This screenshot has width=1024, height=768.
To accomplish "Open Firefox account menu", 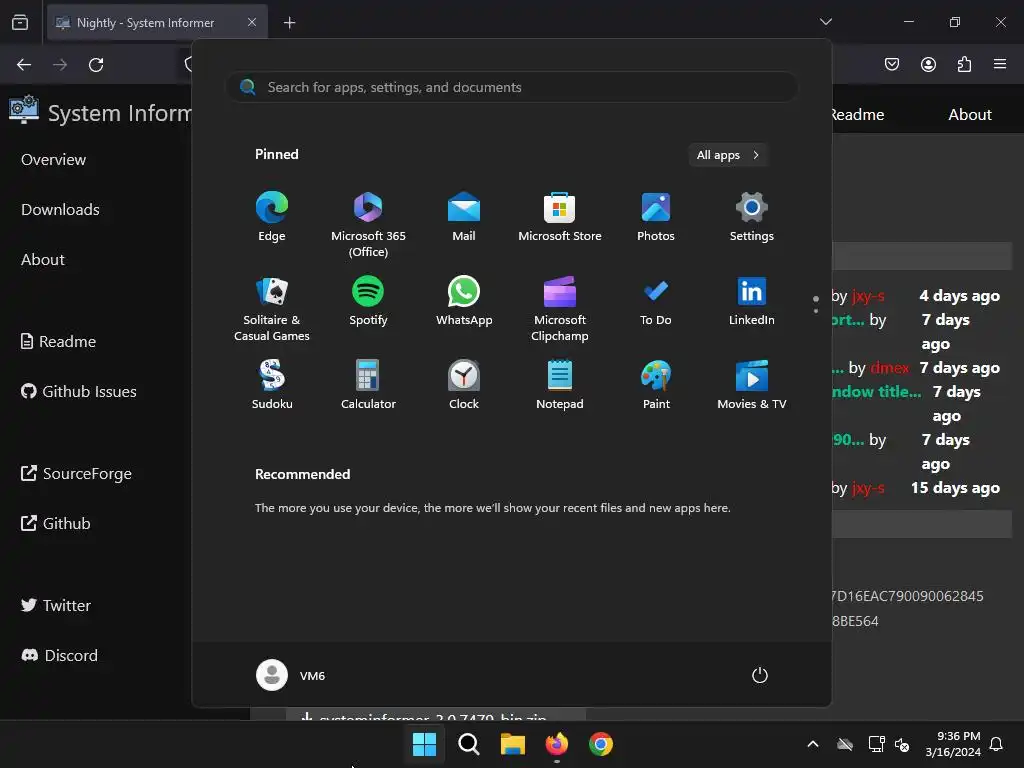I will click(928, 64).
